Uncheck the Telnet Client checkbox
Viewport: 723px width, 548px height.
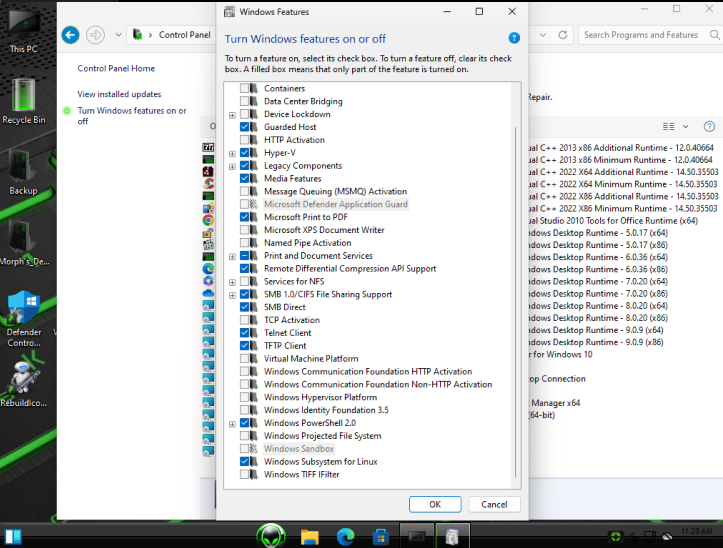[x=244, y=333]
